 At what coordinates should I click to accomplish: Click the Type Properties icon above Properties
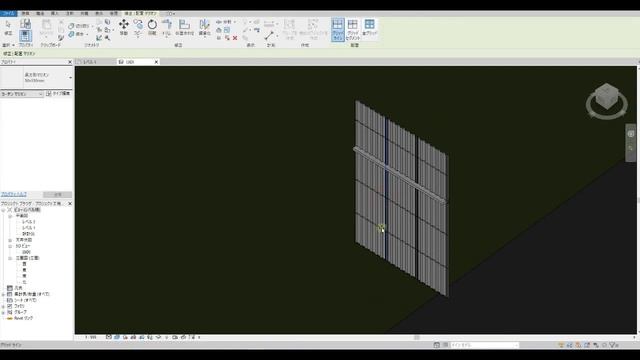[x=25, y=24]
